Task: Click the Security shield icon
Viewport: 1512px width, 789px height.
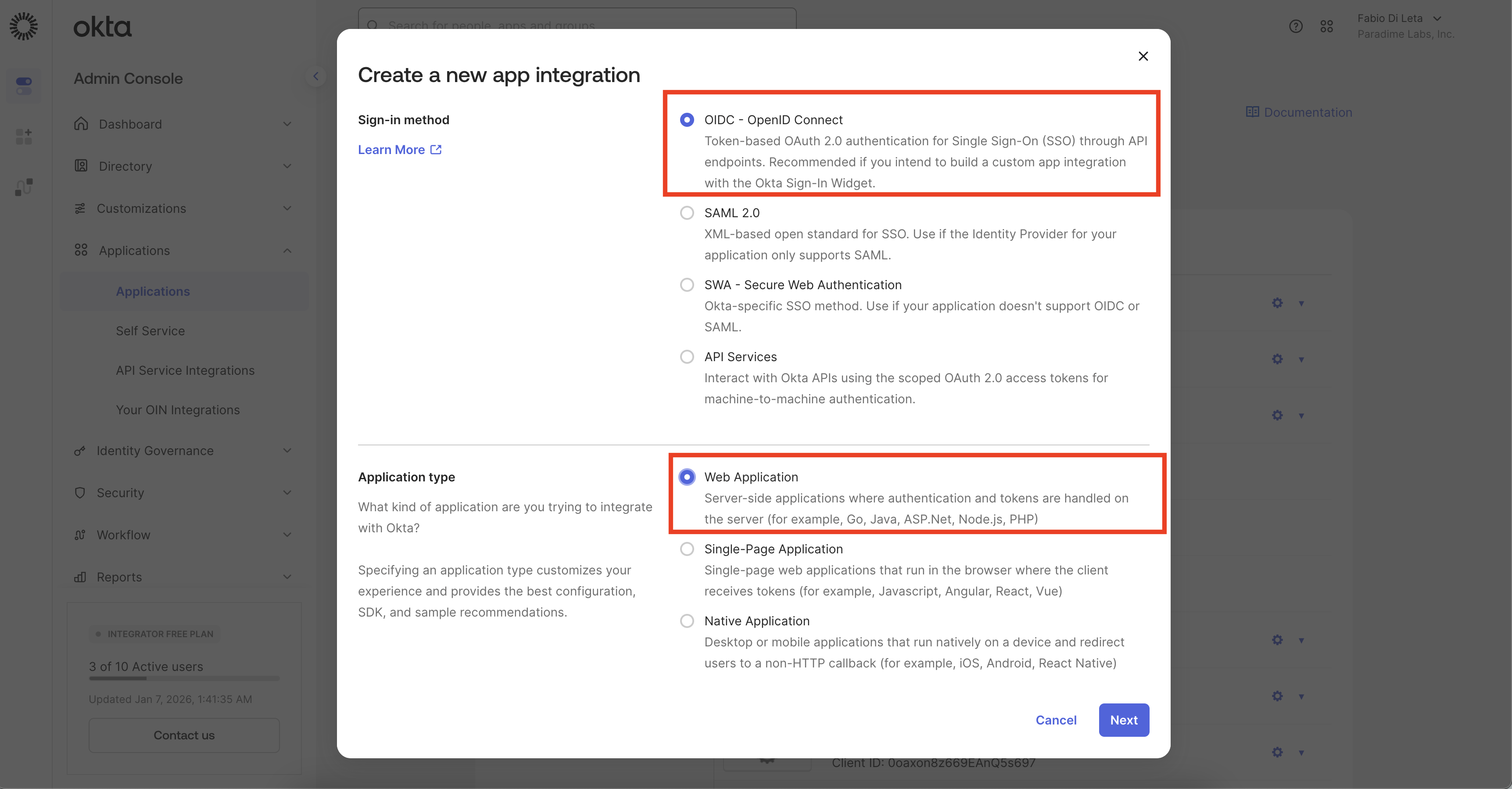Action: pos(80,492)
